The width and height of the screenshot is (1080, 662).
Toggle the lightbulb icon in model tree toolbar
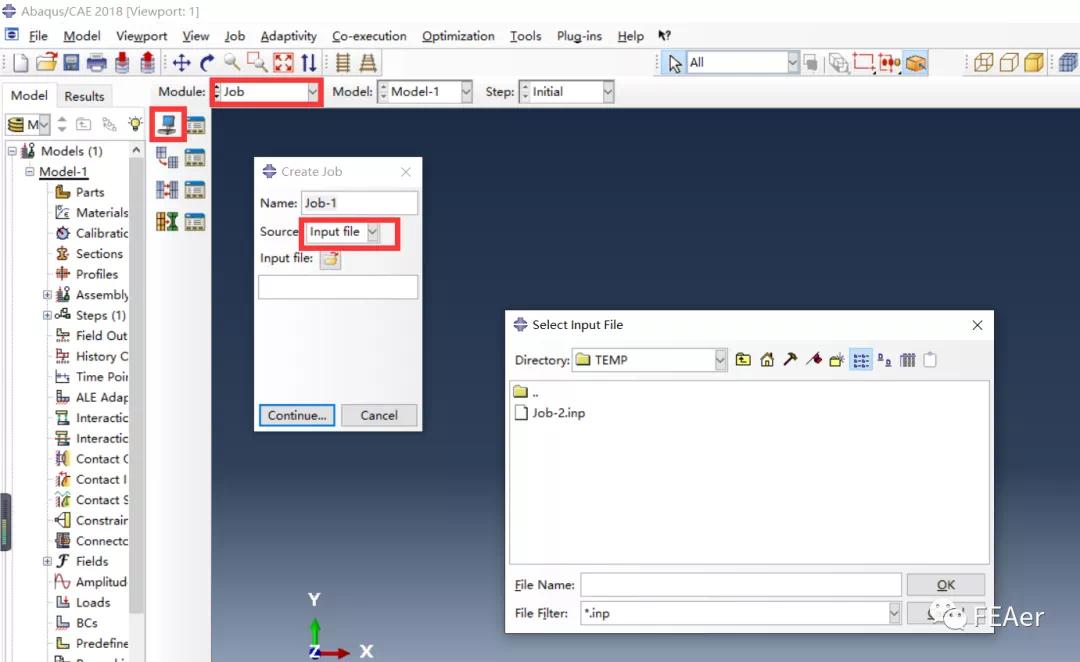(135, 124)
